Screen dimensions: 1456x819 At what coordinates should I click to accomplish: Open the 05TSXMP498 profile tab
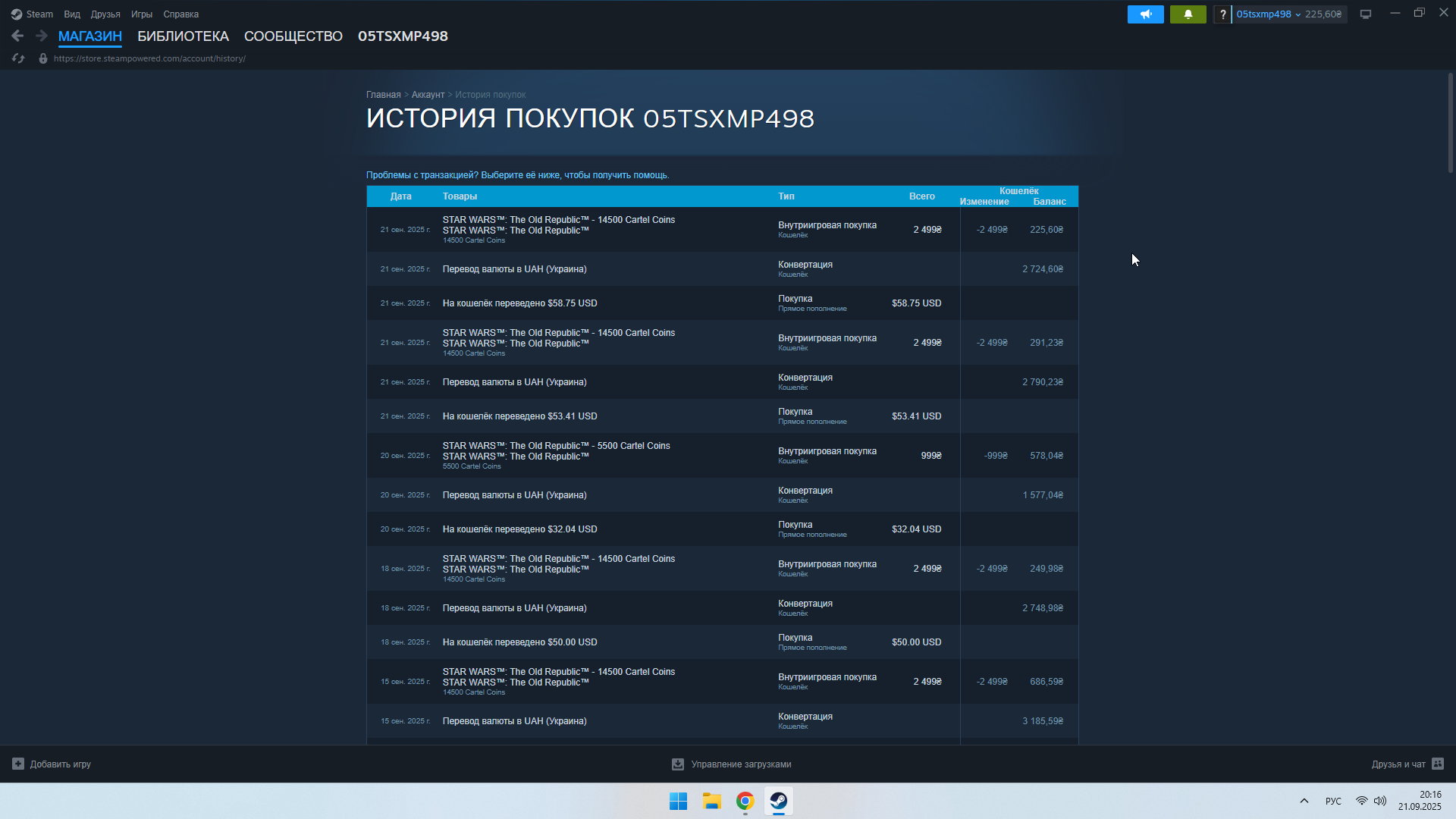[x=403, y=36]
